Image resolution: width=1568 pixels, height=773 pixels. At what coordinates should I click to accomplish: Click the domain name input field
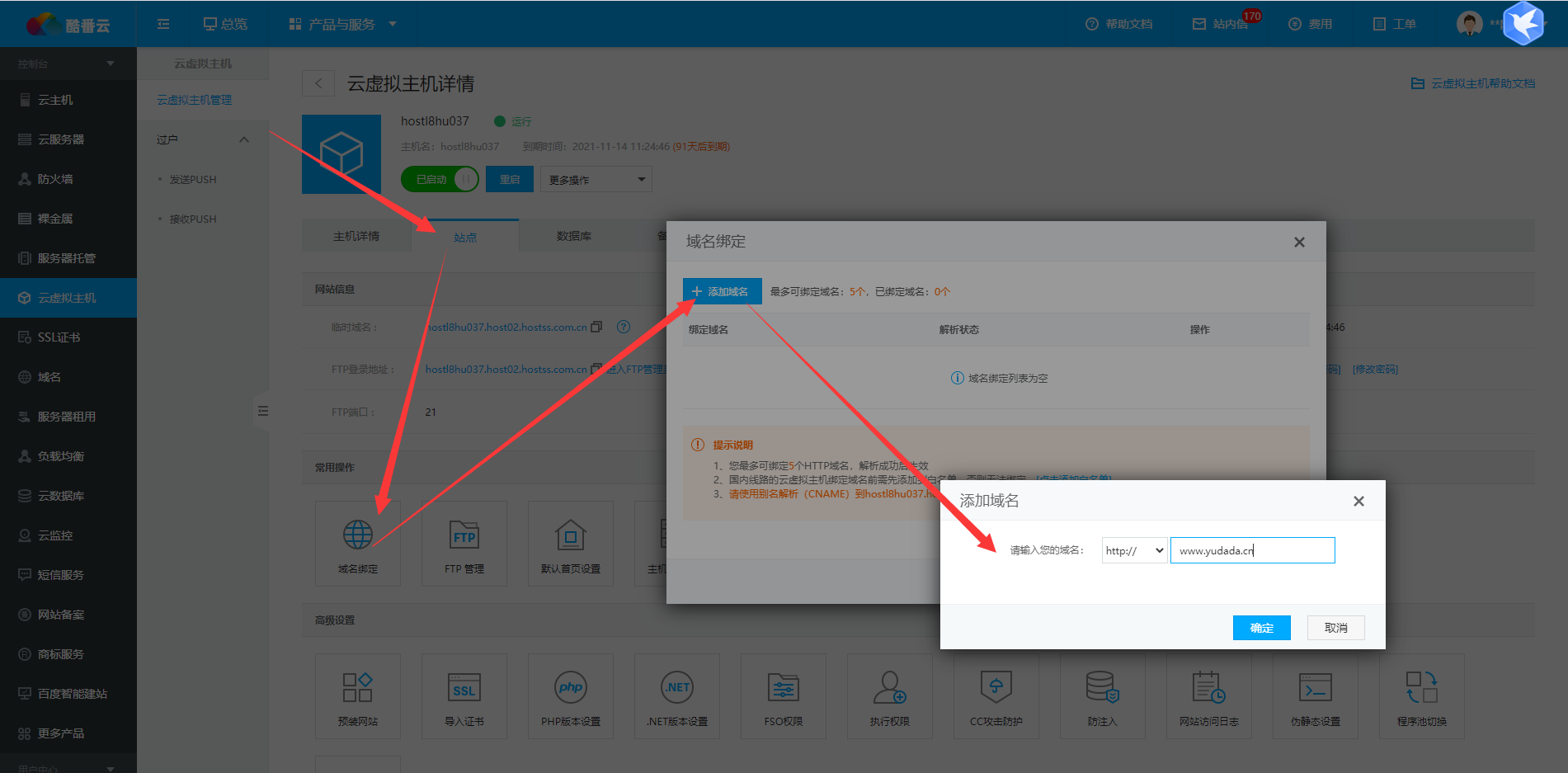[x=1252, y=550]
